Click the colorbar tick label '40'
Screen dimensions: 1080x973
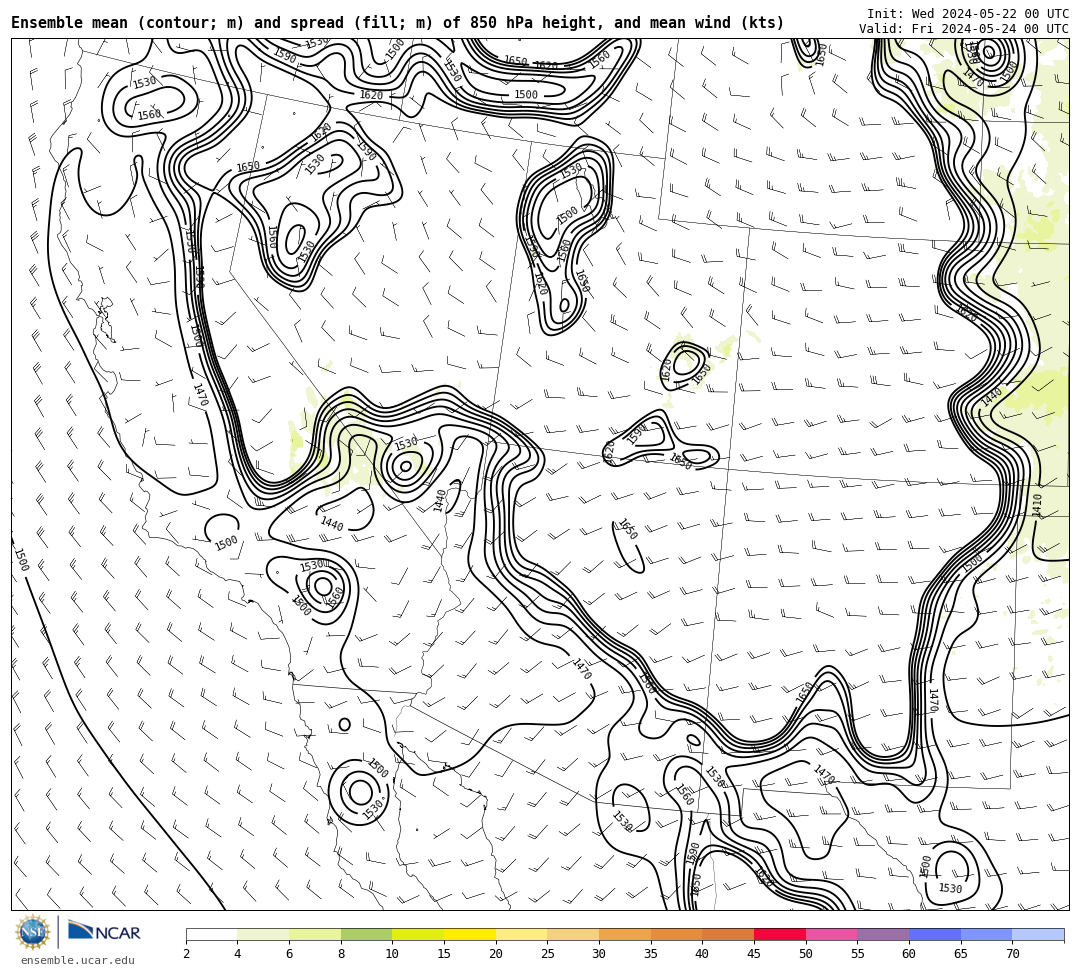pos(703,954)
